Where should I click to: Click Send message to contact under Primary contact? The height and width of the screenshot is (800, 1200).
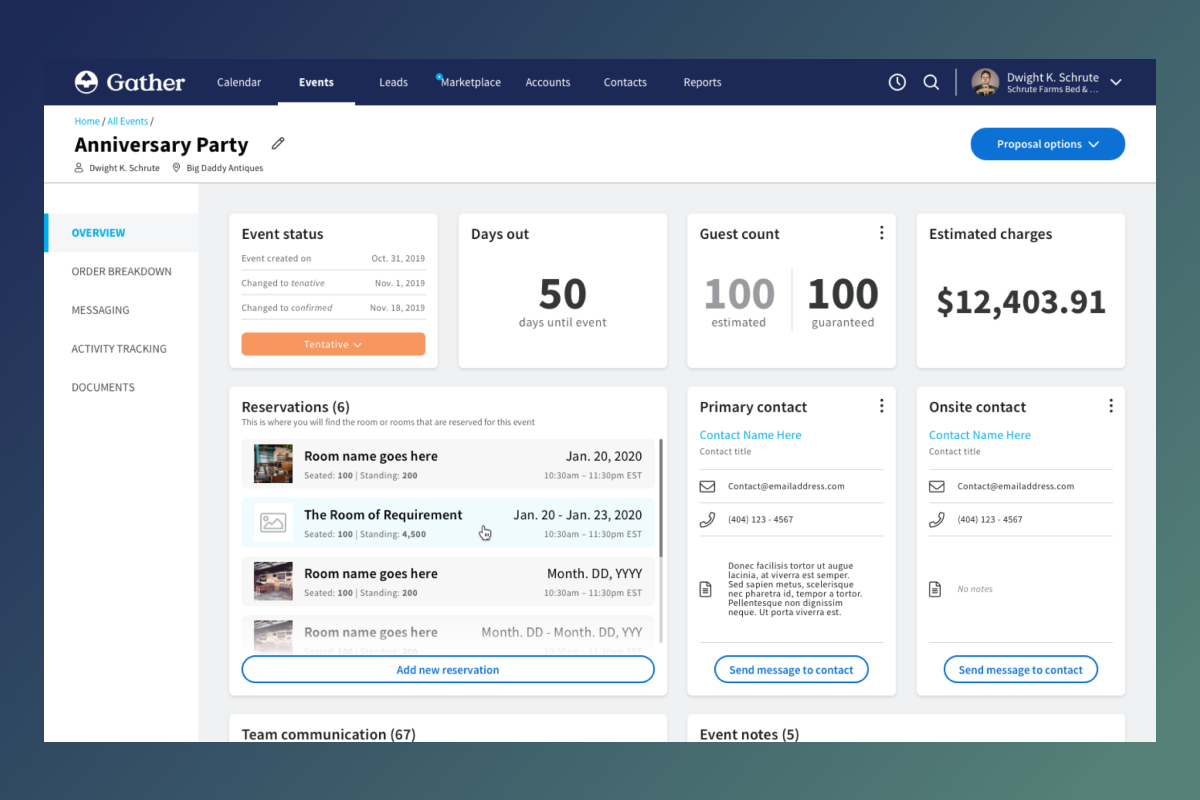pyautogui.click(x=791, y=670)
